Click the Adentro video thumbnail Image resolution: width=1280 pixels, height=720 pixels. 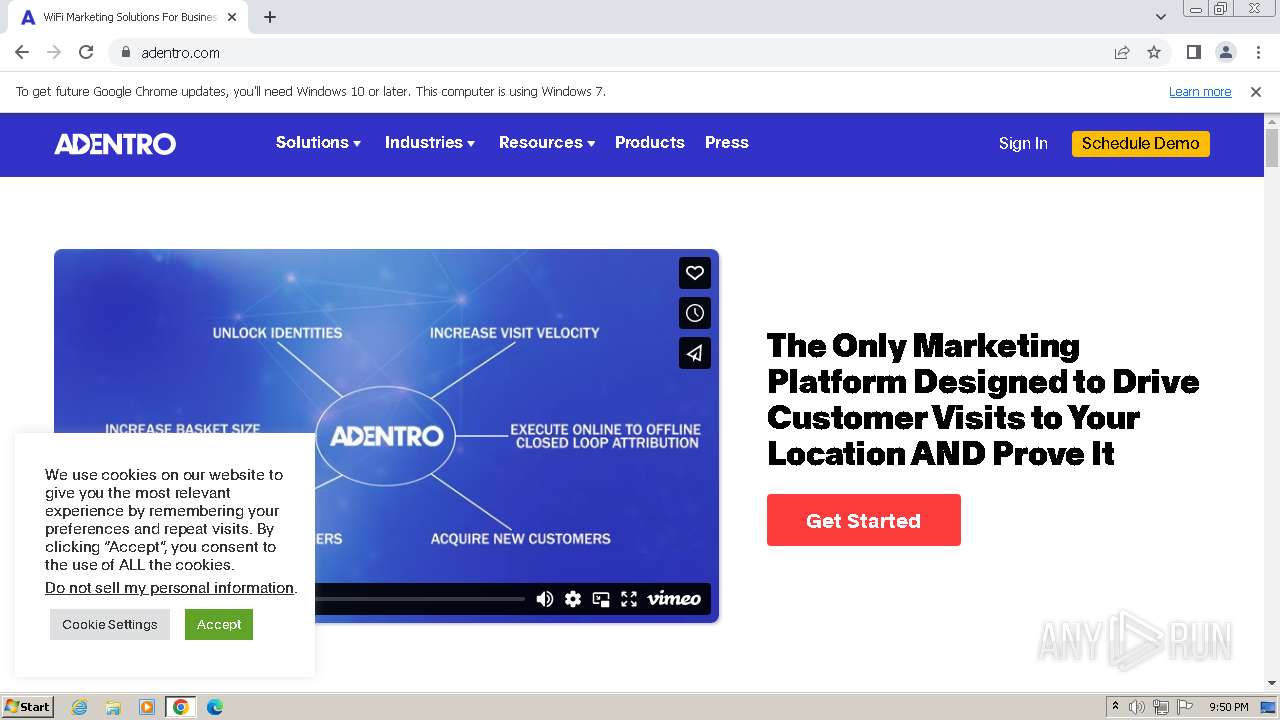point(386,435)
